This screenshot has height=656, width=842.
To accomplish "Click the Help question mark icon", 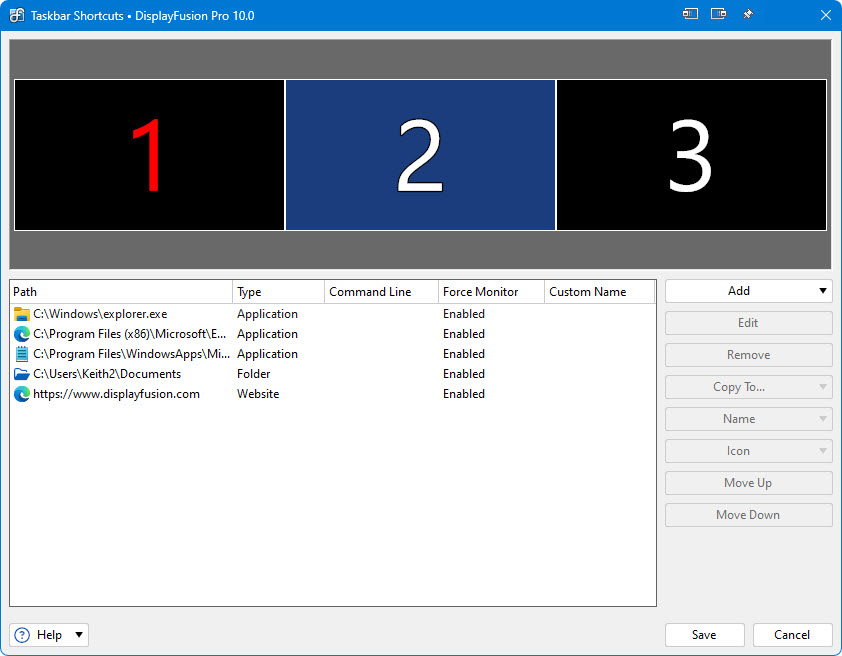I will [23, 635].
